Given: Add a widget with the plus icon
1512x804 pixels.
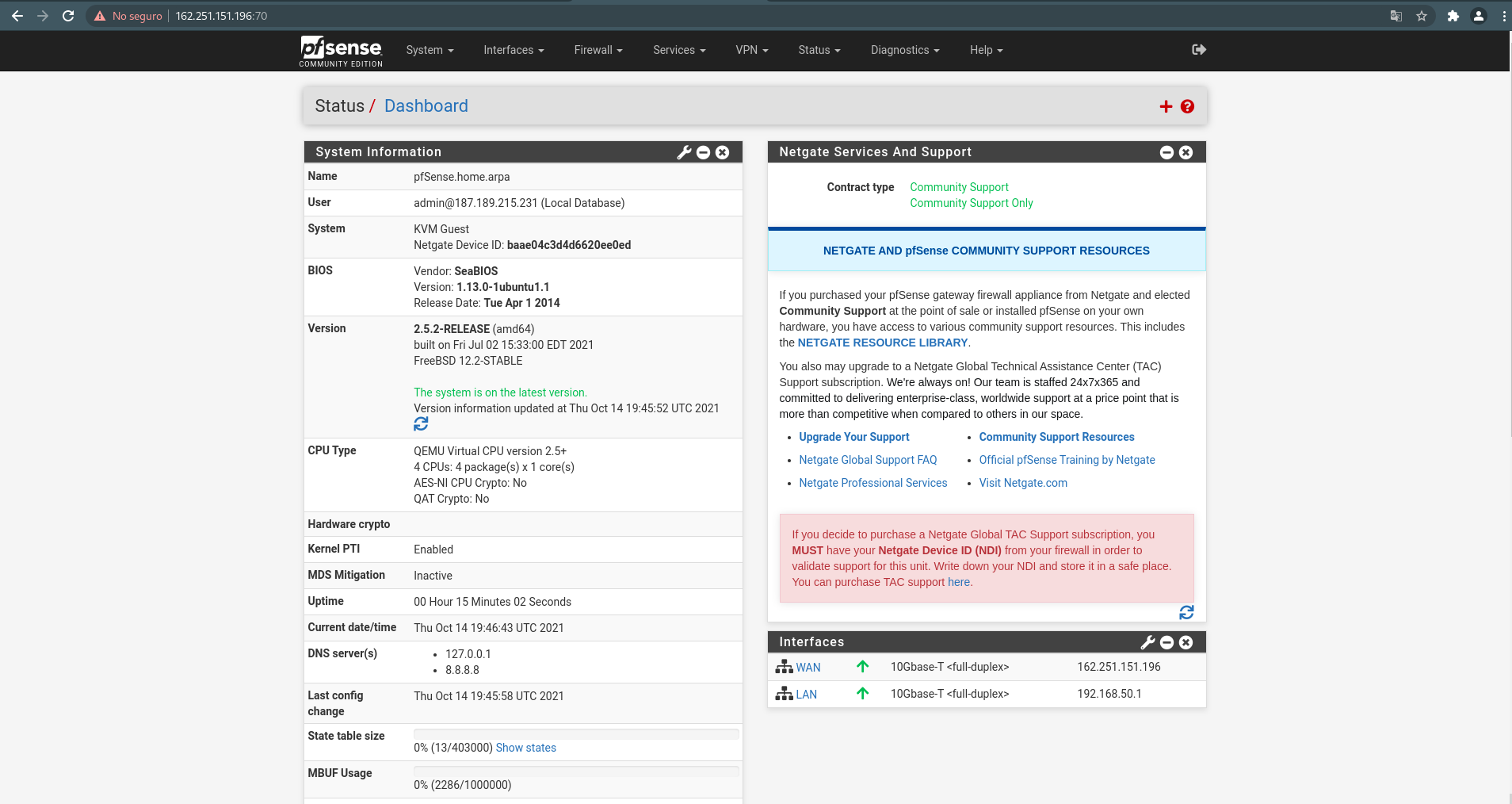Looking at the screenshot, I should [1166, 107].
